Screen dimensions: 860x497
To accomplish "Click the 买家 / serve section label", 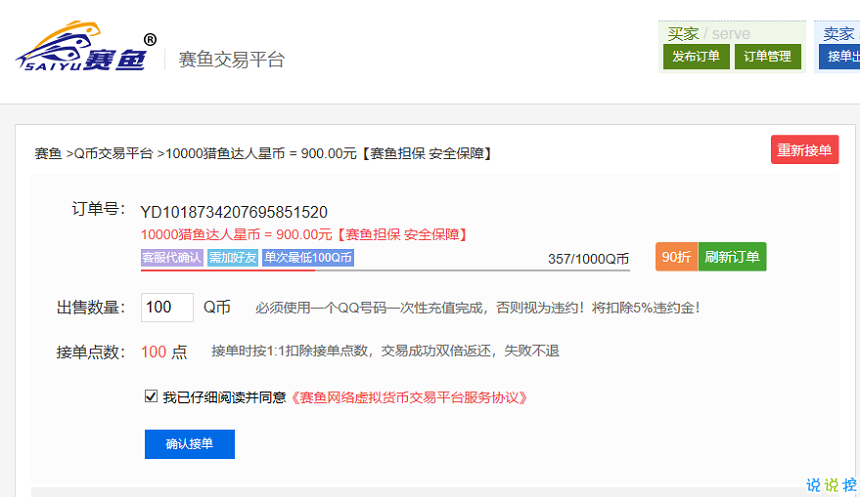I will 708,33.
